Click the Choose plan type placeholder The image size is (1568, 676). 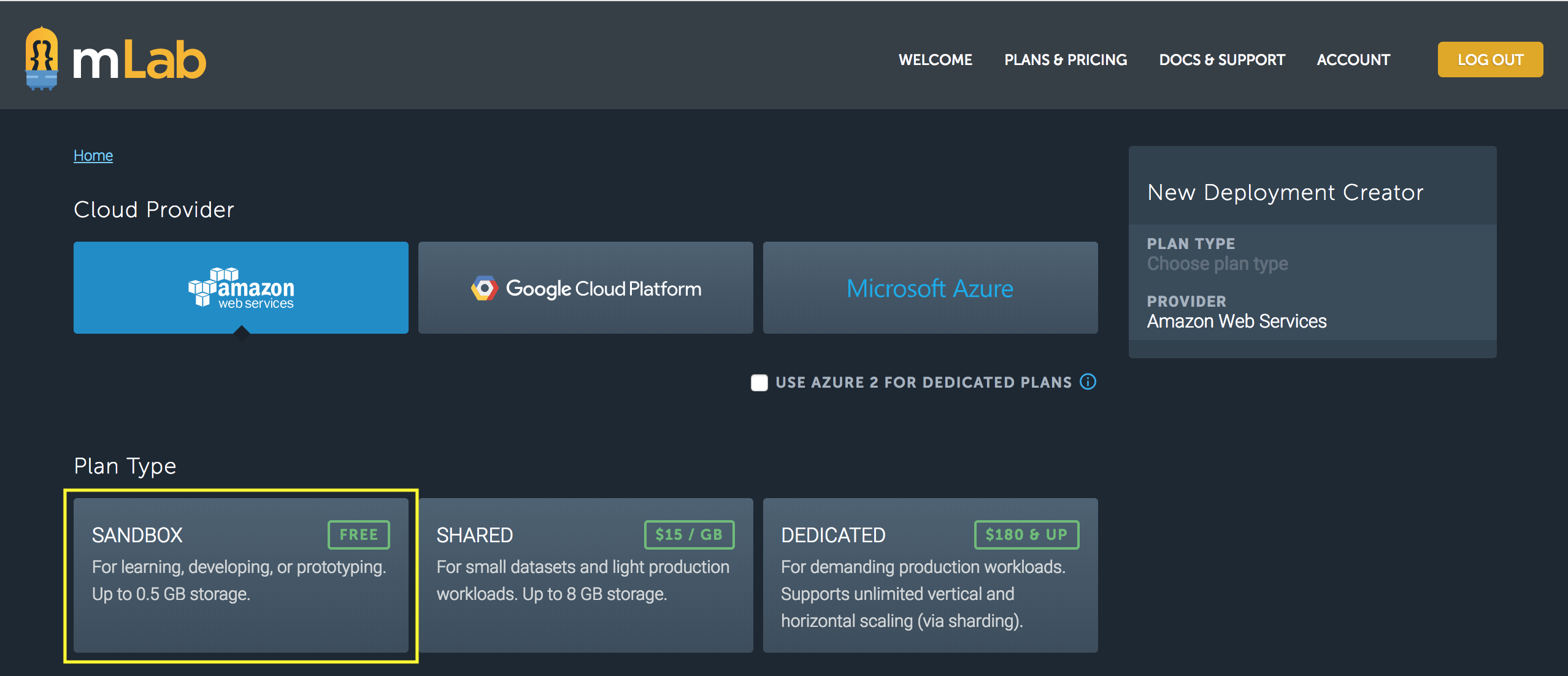pos(1217,264)
